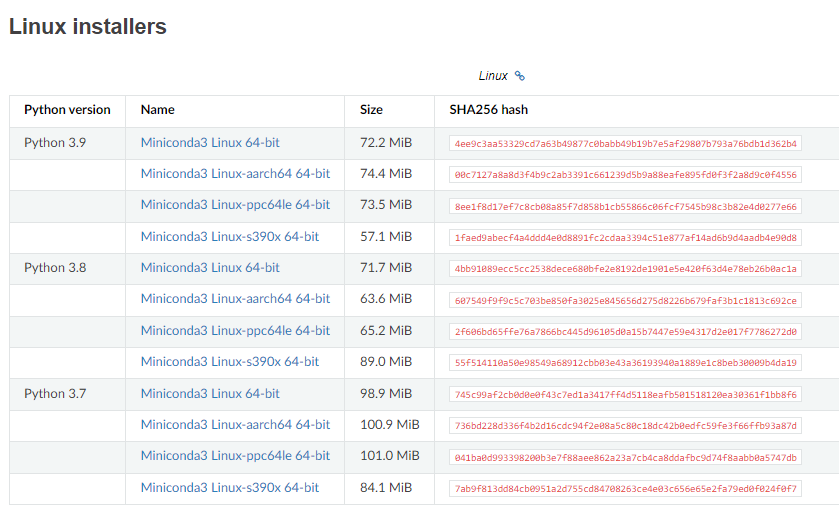The image size is (839, 507).
Task: Click the permalink chain icon beside Linux caption
Action: [x=520, y=76]
